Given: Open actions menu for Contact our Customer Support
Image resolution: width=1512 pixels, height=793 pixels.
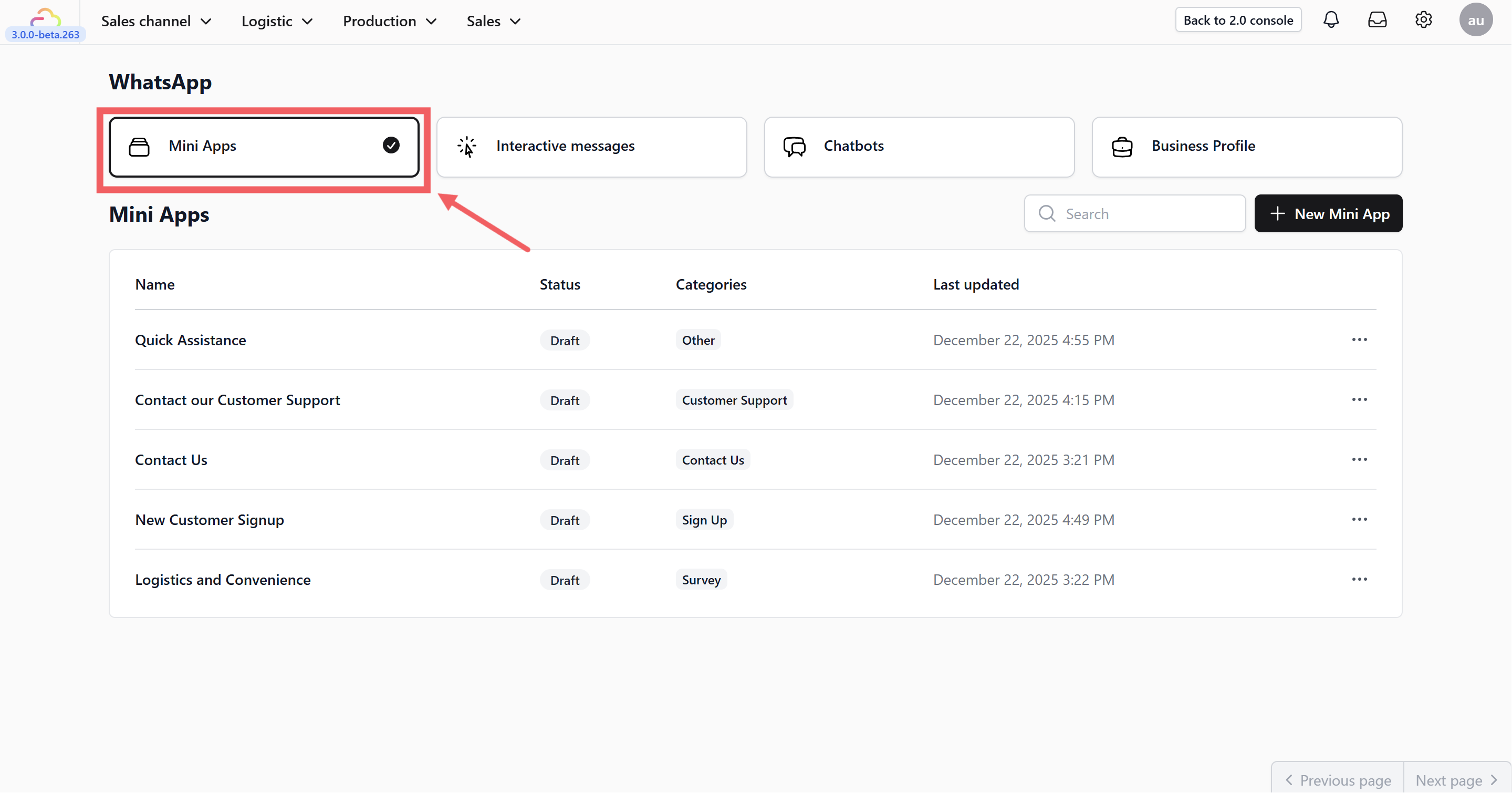Looking at the screenshot, I should click(x=1359, y=399).
